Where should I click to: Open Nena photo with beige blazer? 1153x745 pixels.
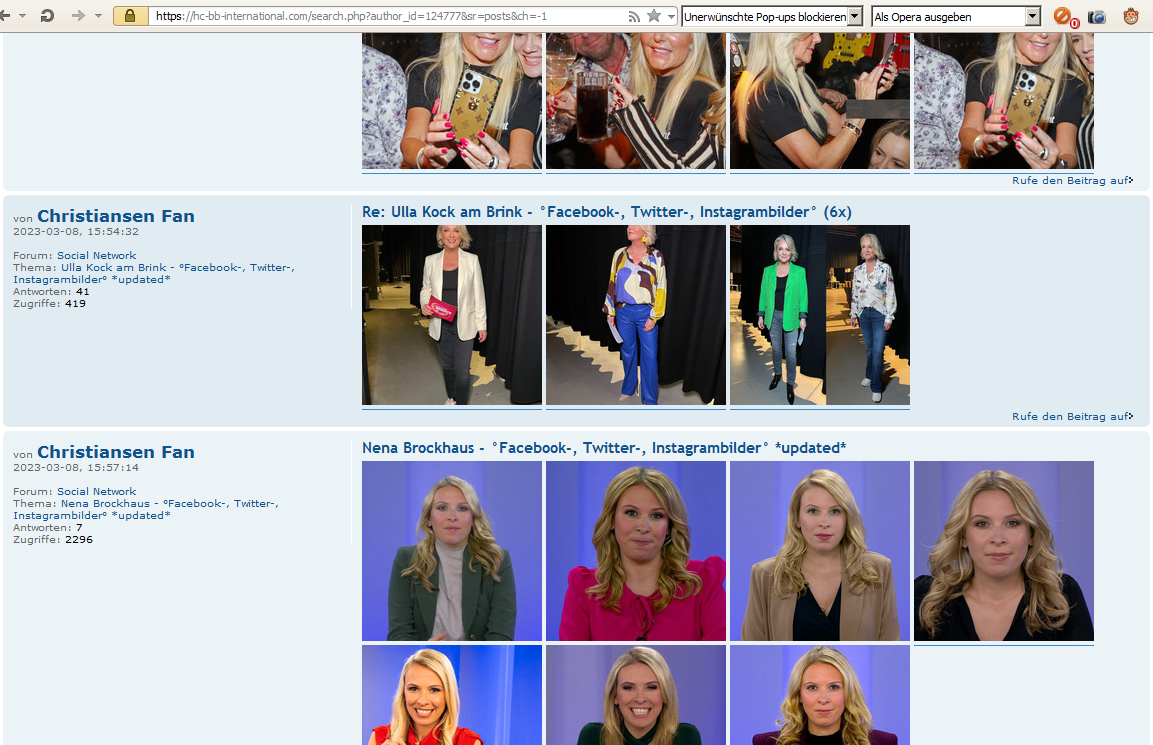point(820,551)
